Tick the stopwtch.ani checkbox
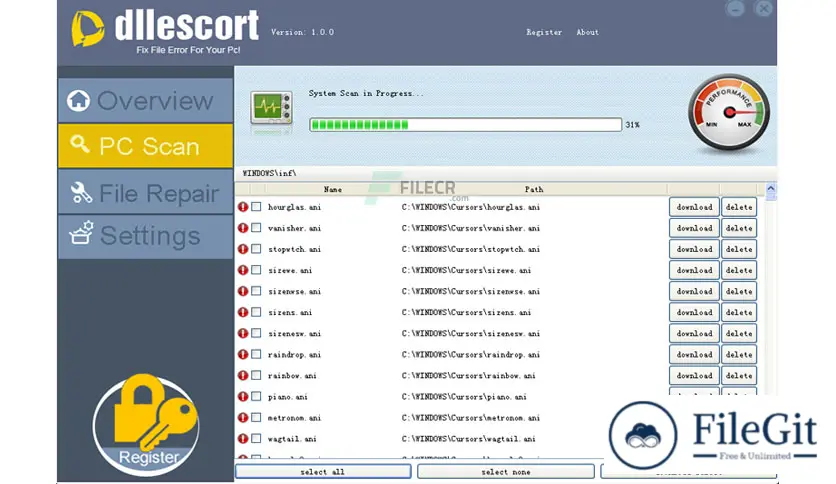Viewport: 836px width, 484px height. (256, 248)
